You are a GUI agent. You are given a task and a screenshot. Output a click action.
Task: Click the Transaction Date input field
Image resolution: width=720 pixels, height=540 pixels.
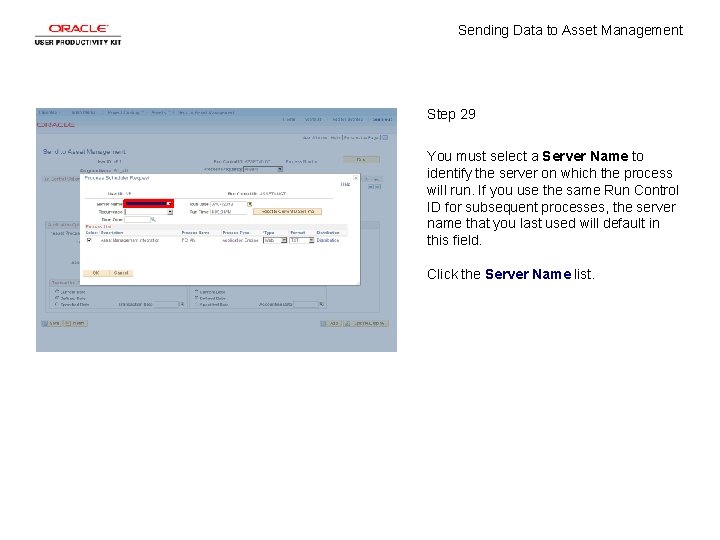tap(166, 304)
